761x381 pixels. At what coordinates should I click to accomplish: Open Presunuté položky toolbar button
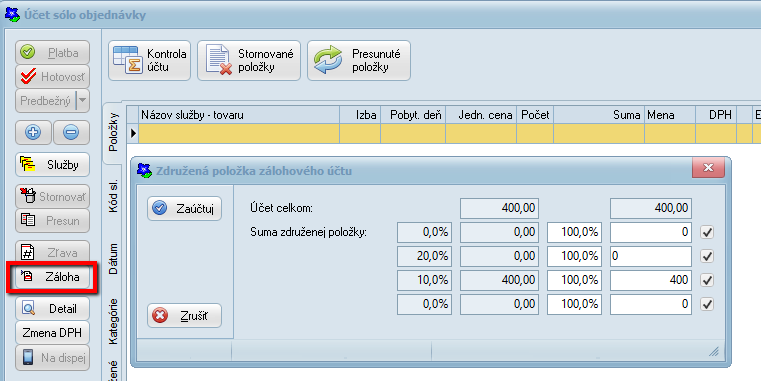click(x=359, y=61)
